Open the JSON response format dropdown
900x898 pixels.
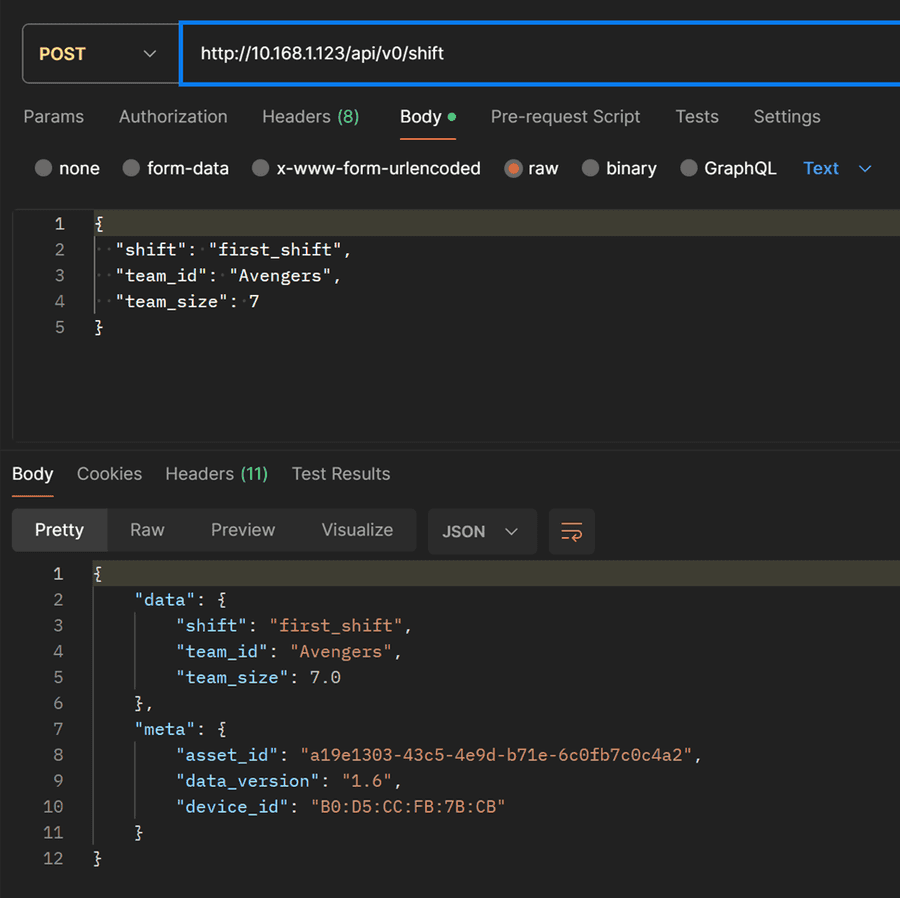[x=482, y=531]
